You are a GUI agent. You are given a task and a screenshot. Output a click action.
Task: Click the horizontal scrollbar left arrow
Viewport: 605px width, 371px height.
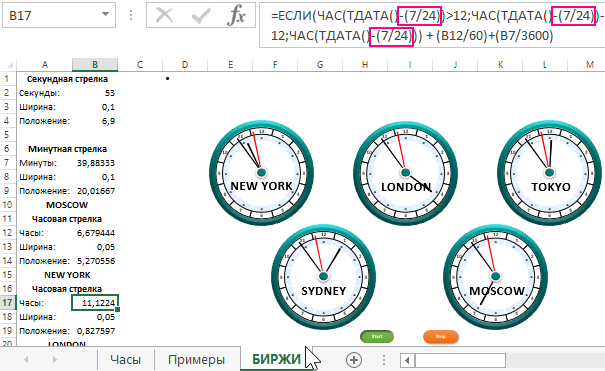(x=407, y=361)
